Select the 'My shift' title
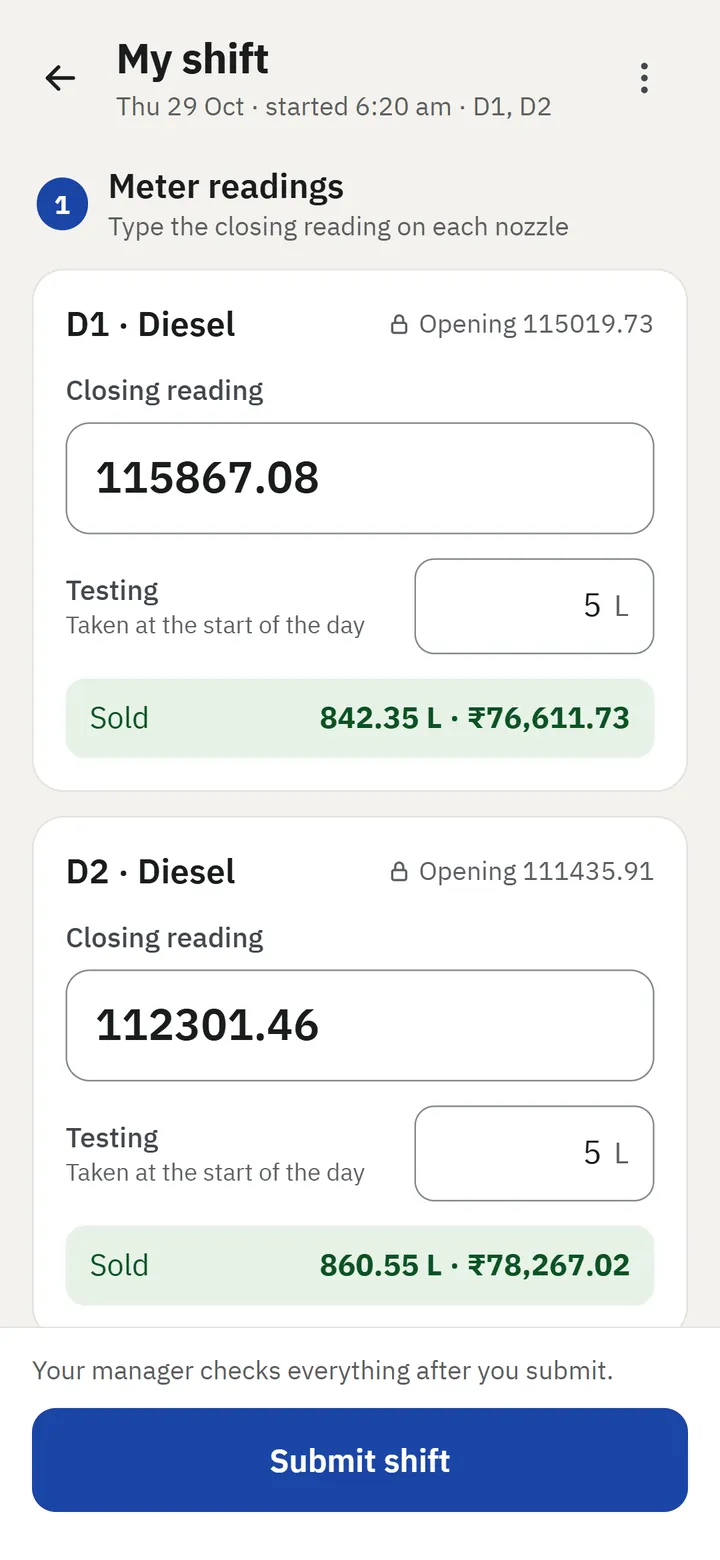The height and width of the screenshot is (1560, 720). 193,60
